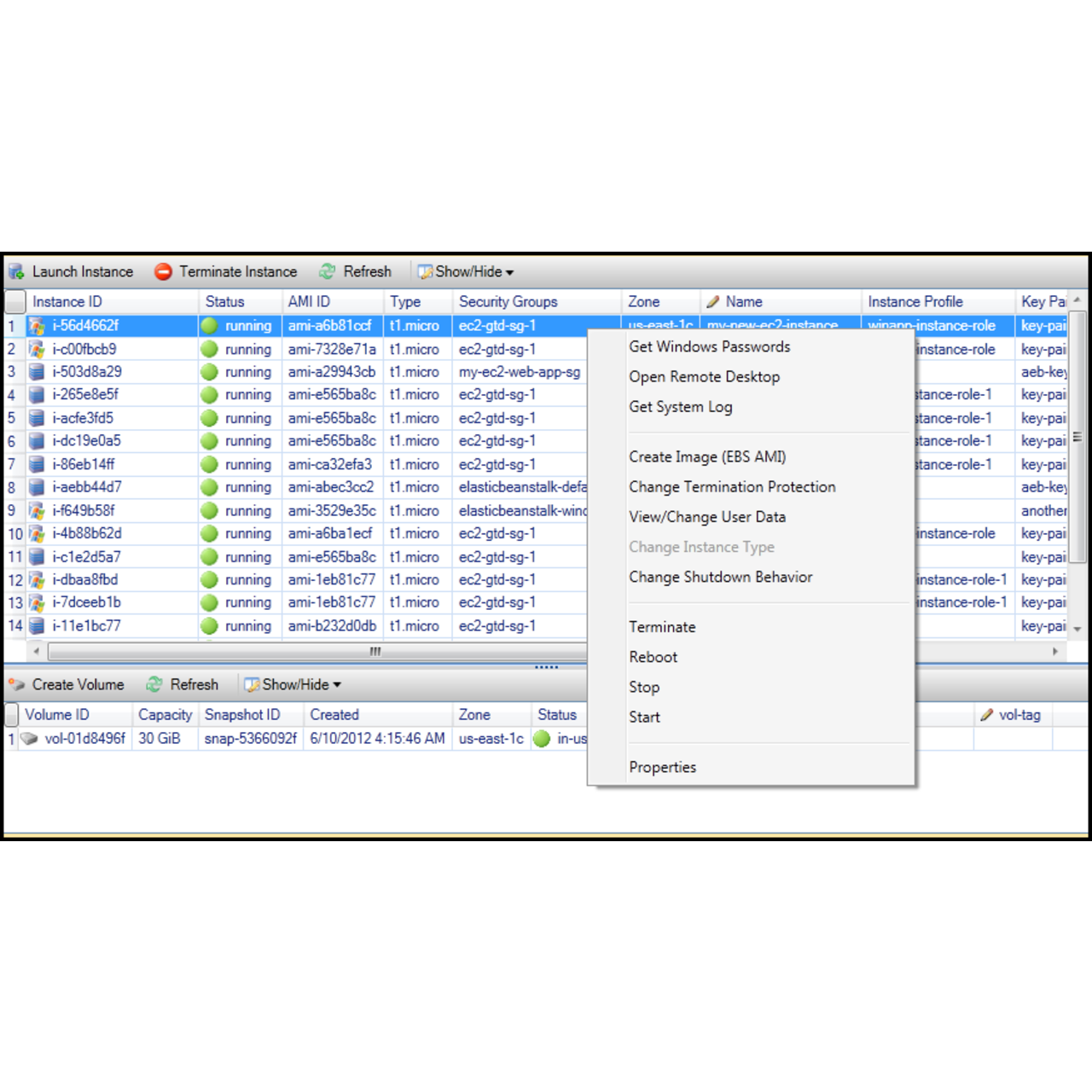Click the pencil icon on the Name column header
This screenshot has width=1092, height=1092.
coord(713,301)
